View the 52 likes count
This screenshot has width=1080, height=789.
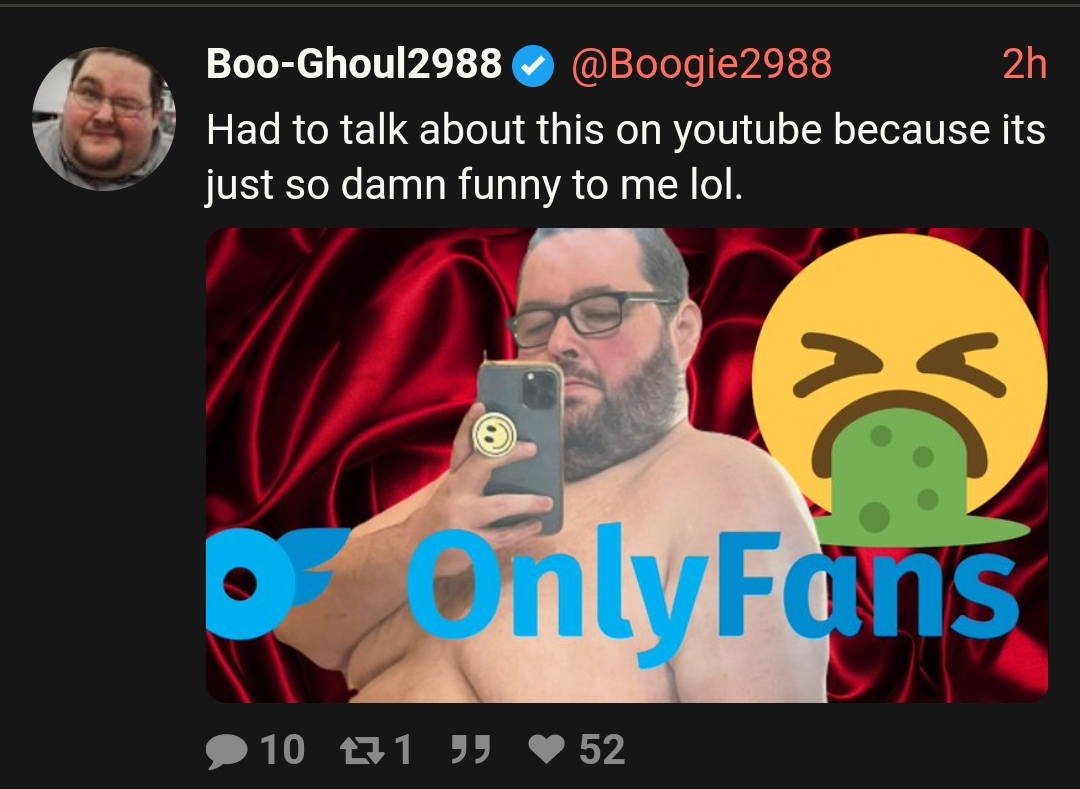602,750
